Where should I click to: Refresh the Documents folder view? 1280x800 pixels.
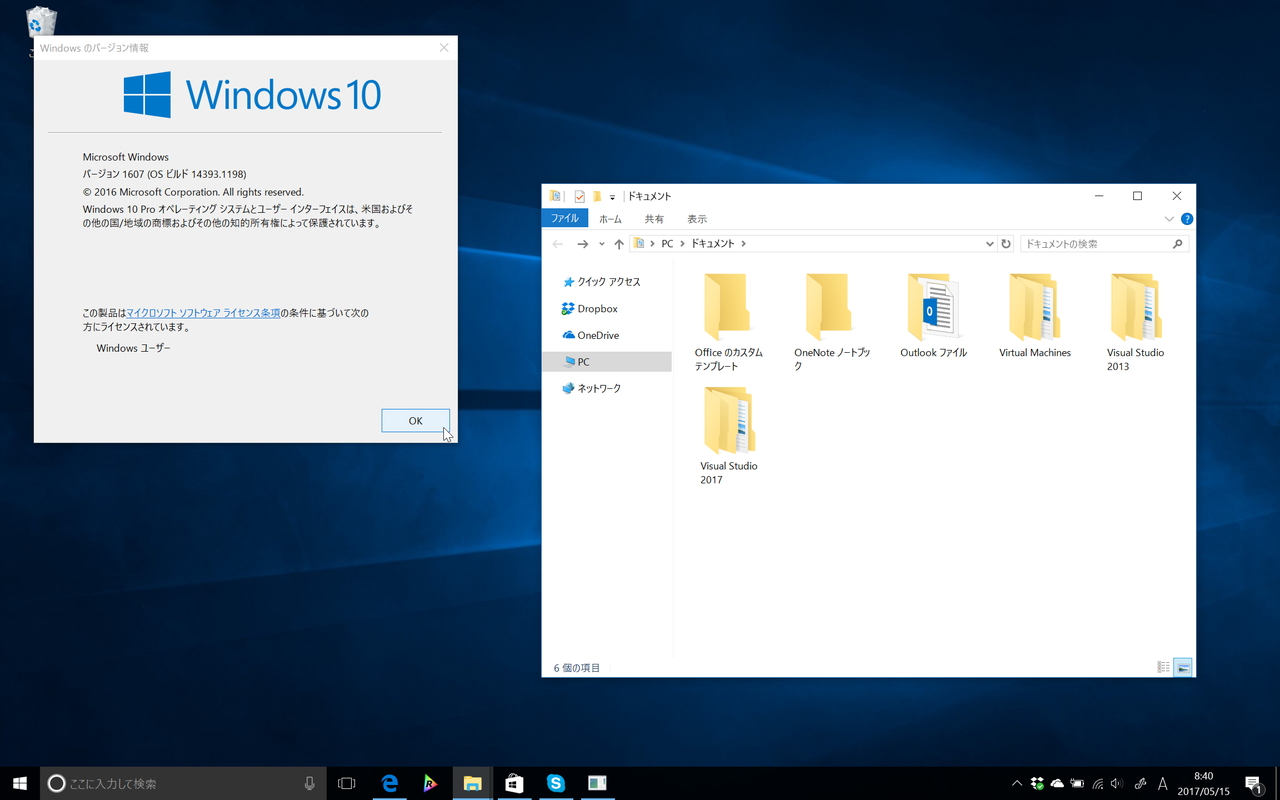click(x=1005, y=243)
